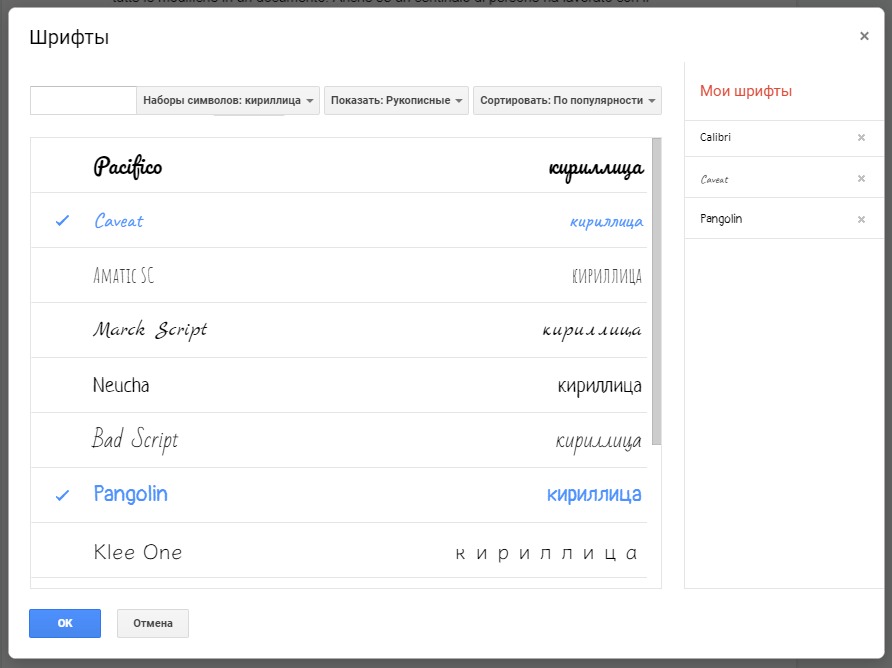Click the кириллица preview for Neucha

(600, 386)
